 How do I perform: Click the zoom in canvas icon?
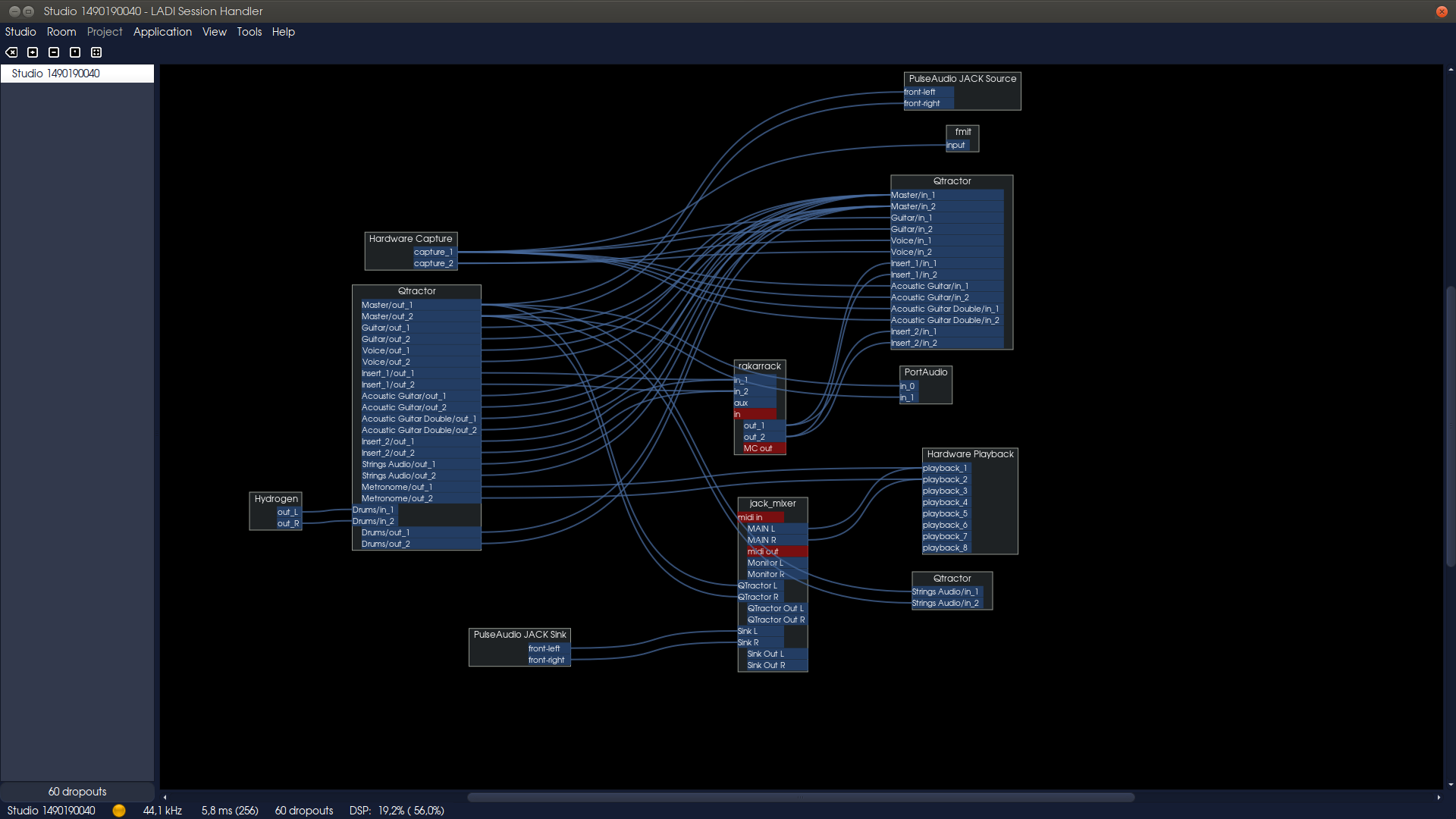[33, 52]
